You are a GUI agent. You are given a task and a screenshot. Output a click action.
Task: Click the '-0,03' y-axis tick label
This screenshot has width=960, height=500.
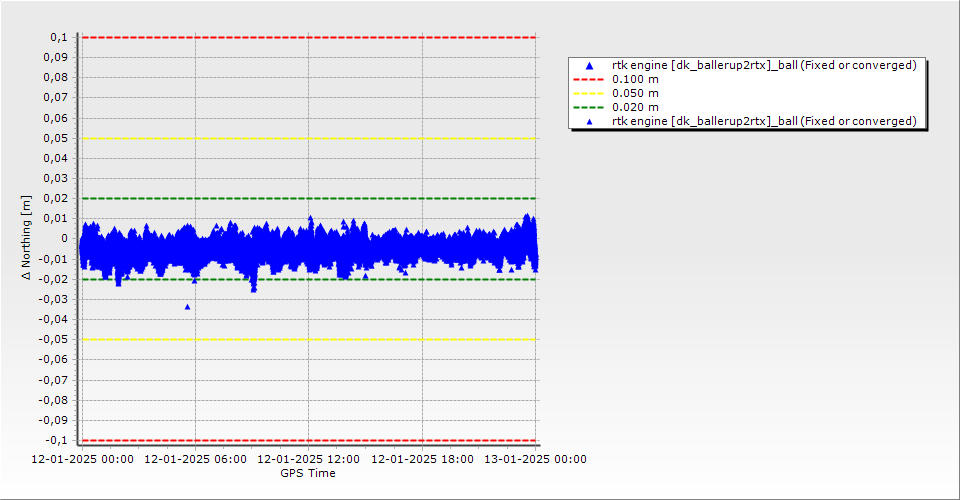(53, 299)
